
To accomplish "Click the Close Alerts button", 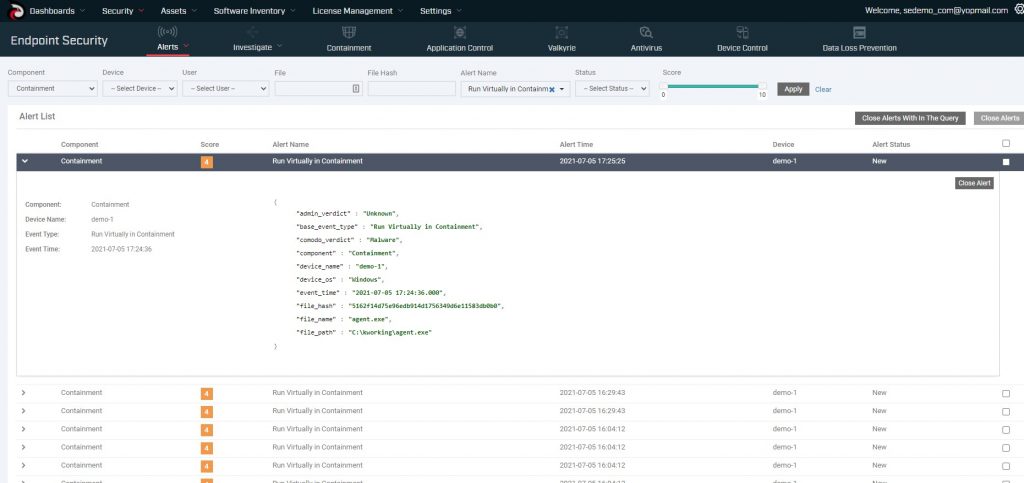I will [x=999, y=118].
